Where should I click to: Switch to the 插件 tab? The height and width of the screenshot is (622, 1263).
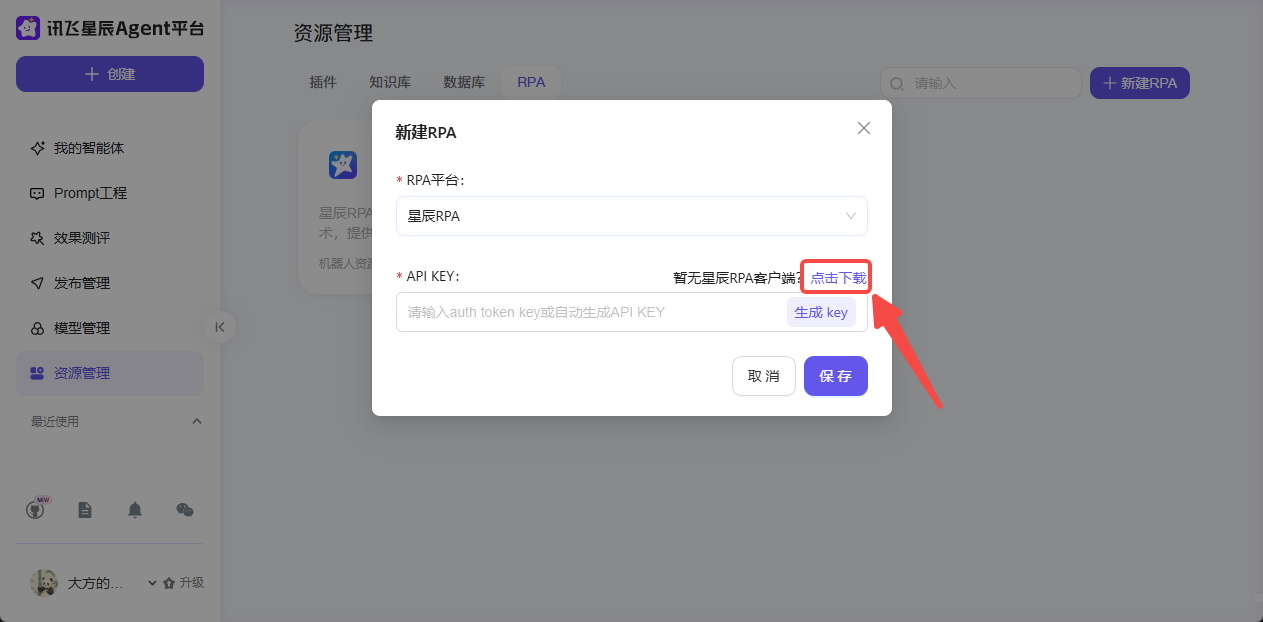323,82
